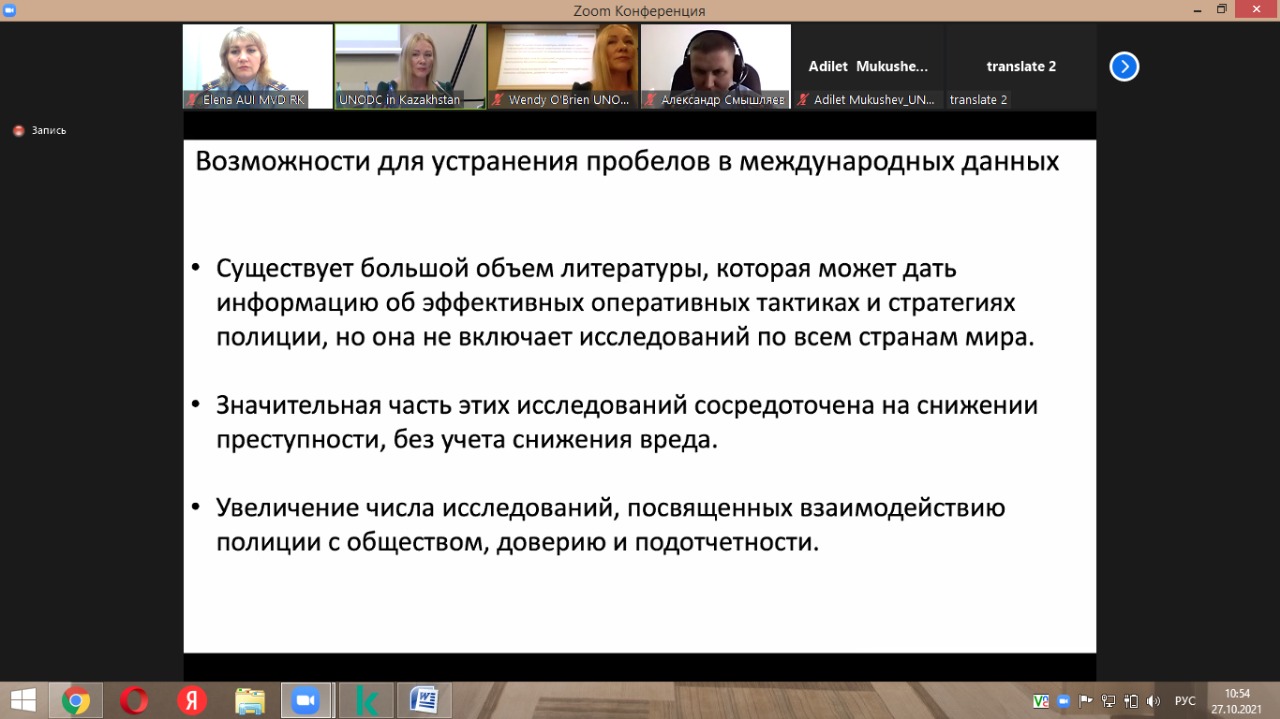The height and width of the screenshot is (719, 1280).
Task: Click the volume speaker icon in tray
Action: (x=1153, y=701)
